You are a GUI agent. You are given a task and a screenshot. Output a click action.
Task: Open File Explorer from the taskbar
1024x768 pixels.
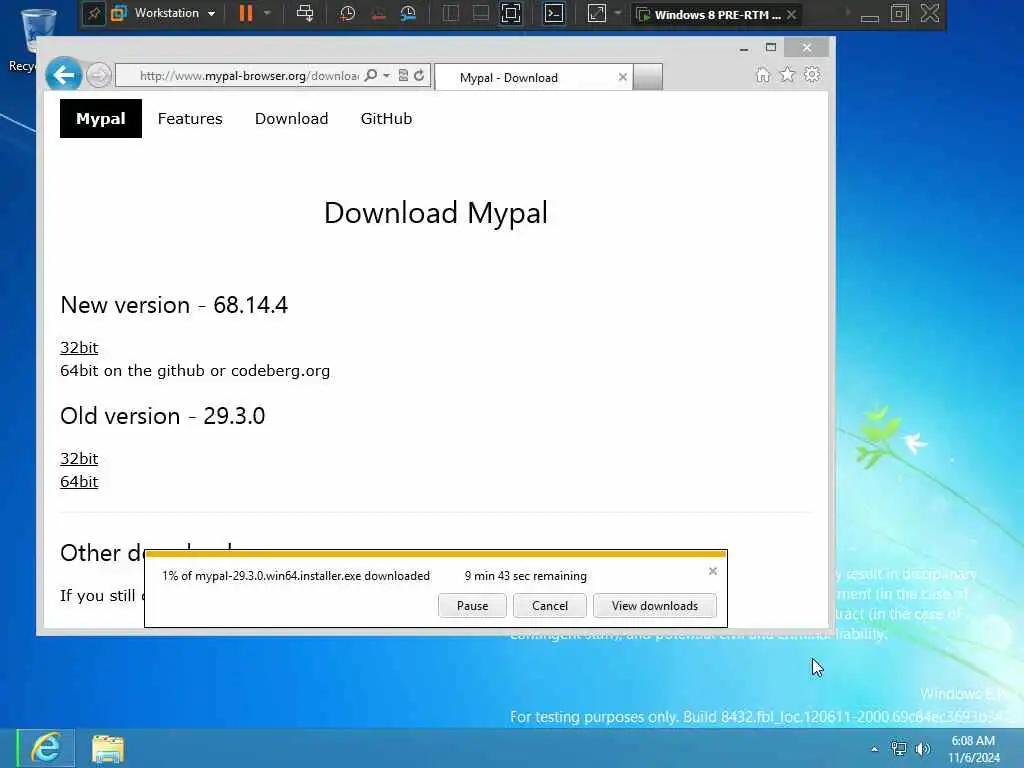pyautogui.click(x=108, y=749)
